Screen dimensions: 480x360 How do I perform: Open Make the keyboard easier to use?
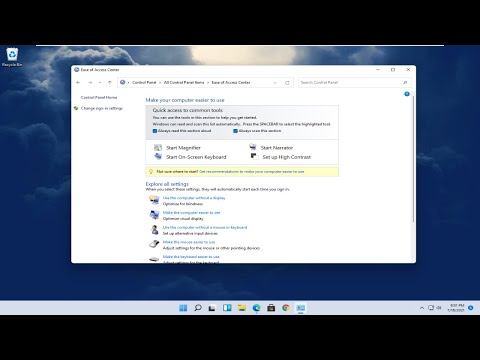coord(191,257)
